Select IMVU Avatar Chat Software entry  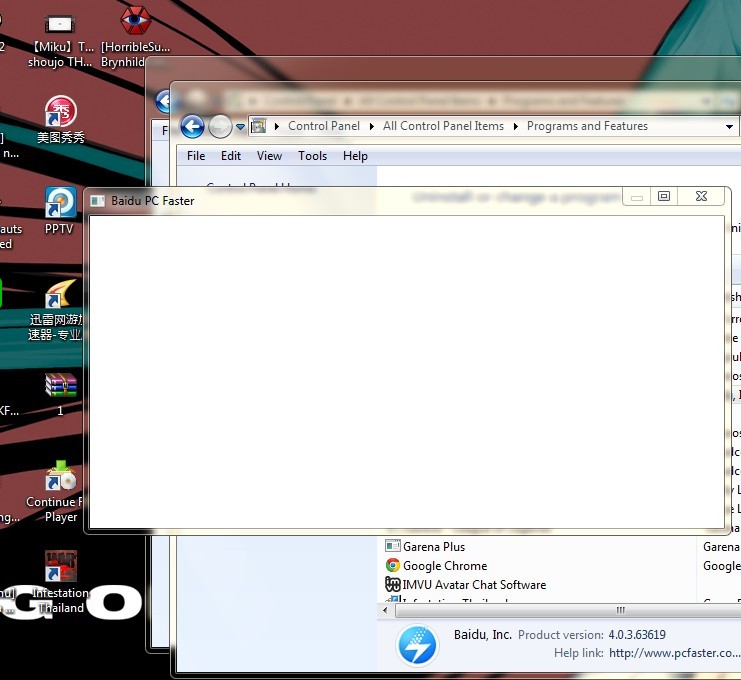pos(474,585)
